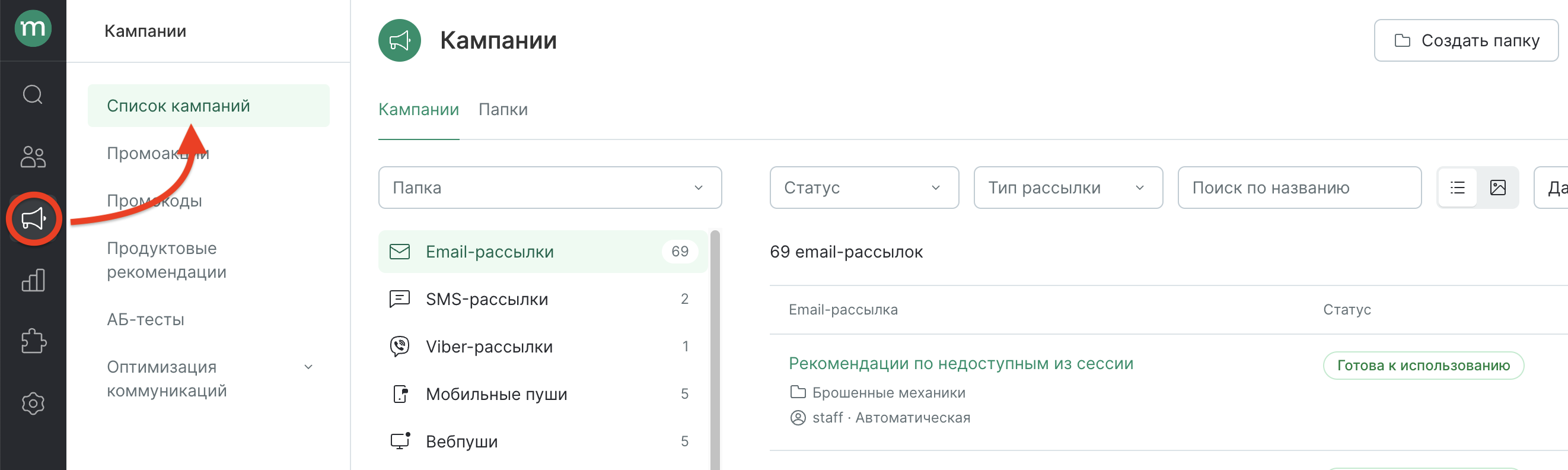
Task: Open settings gear icon in the sidebar
Action: point(33,404)
